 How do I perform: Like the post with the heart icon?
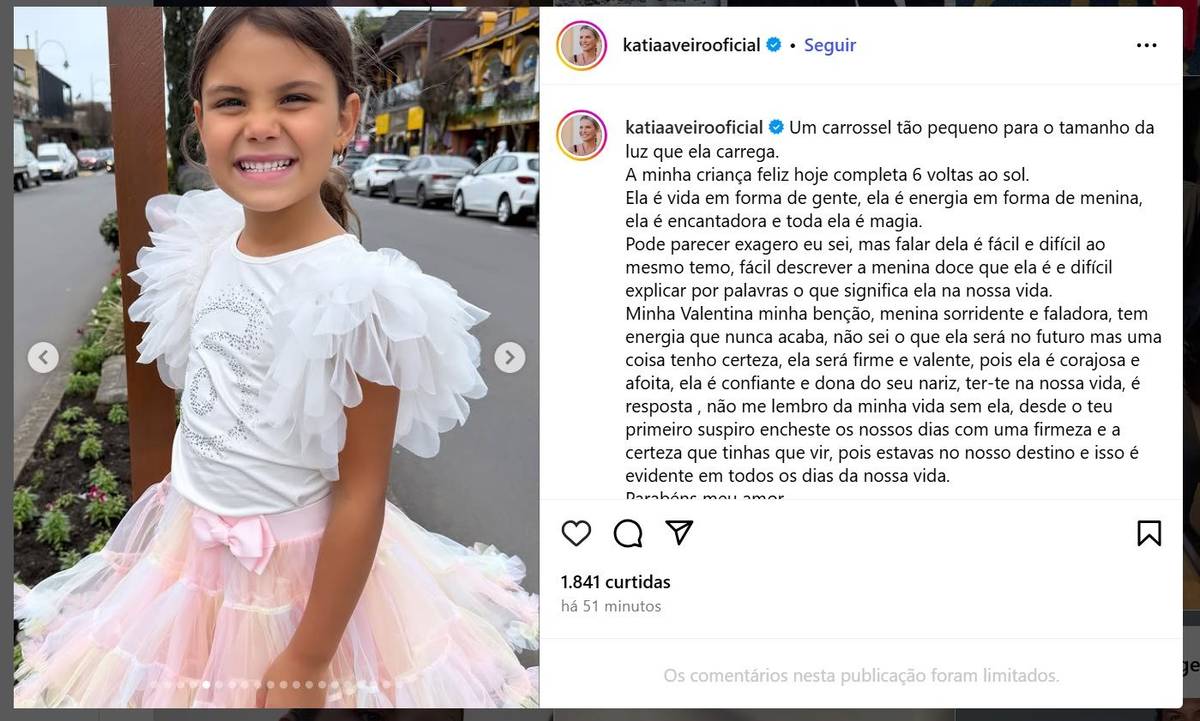pos(576,534)
